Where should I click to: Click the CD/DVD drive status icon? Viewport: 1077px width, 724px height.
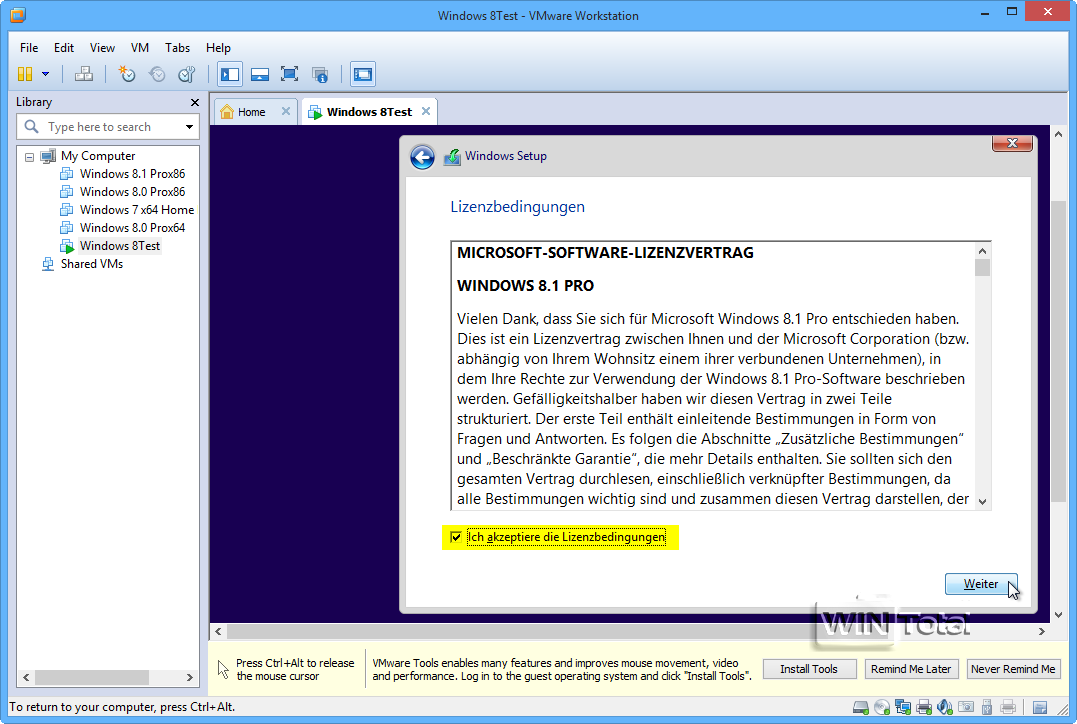point(882,707)
